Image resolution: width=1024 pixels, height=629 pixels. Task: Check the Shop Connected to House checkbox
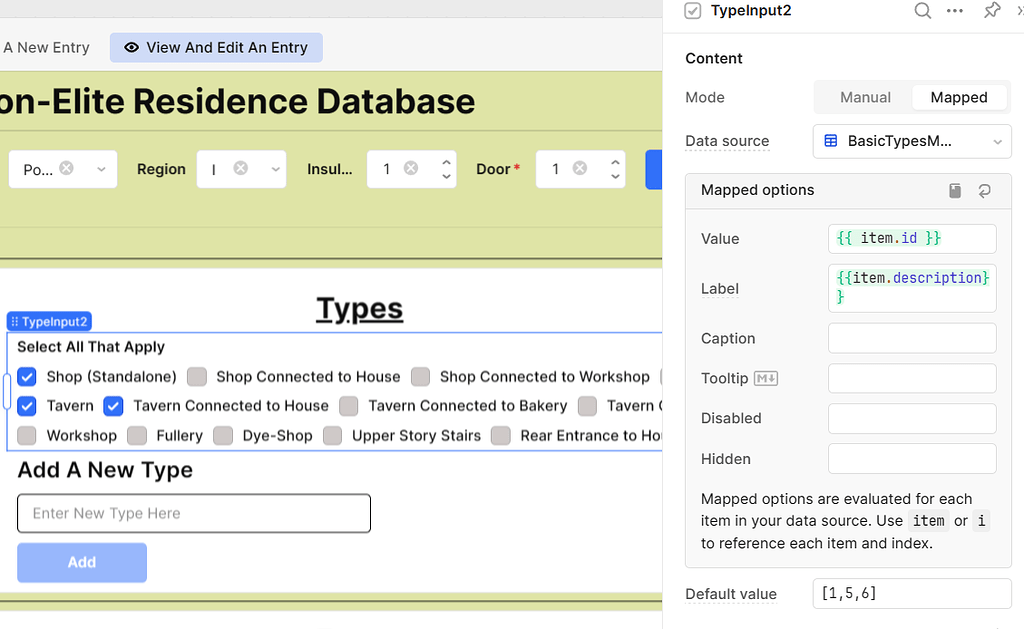[x=197, y=377]
